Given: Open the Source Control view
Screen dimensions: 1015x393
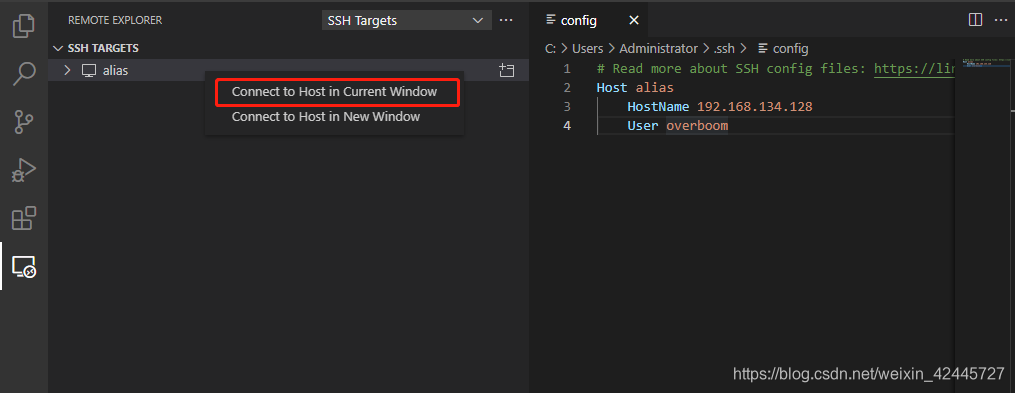Looking at the screenshot, I should (24, 122).
